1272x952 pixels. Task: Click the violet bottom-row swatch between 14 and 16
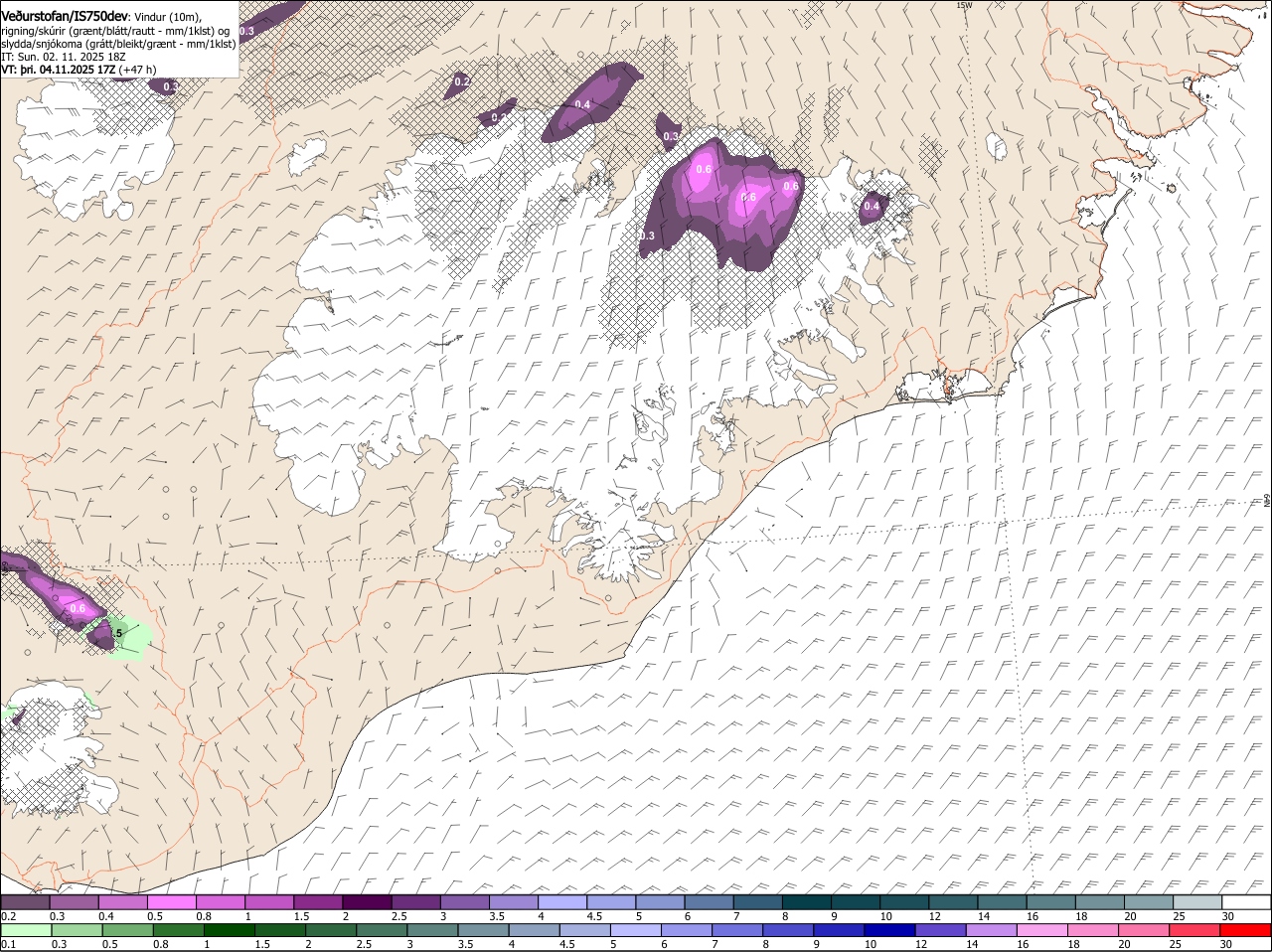[x=993, y=931]
